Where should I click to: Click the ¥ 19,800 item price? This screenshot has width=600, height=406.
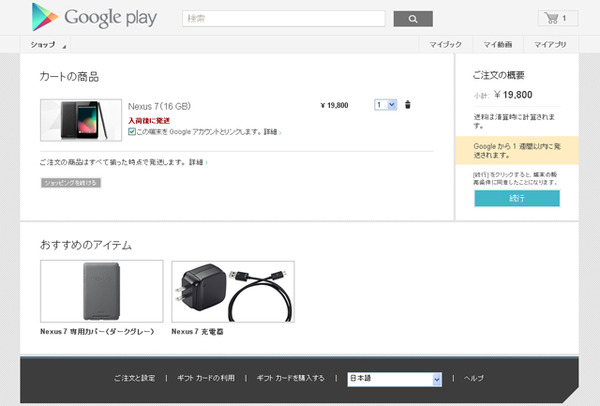(334, 105)
